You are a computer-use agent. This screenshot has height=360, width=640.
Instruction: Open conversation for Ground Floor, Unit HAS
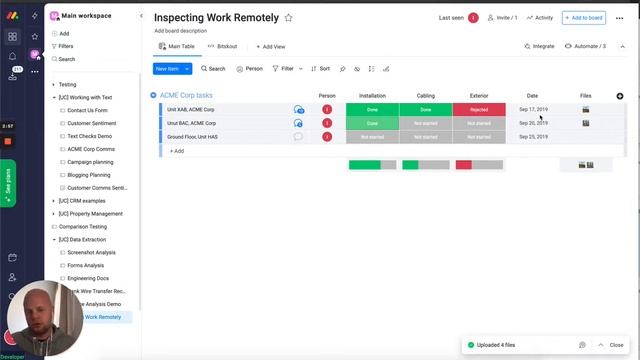coord(298,137)
